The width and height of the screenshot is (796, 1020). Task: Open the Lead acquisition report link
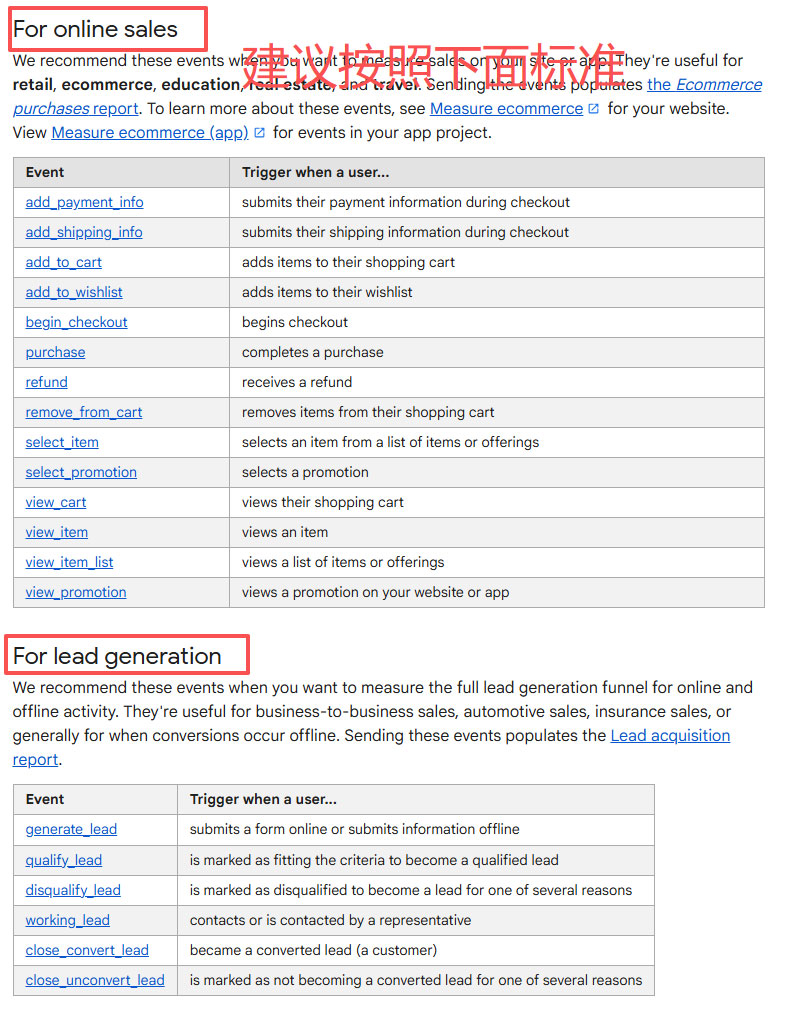670,735
